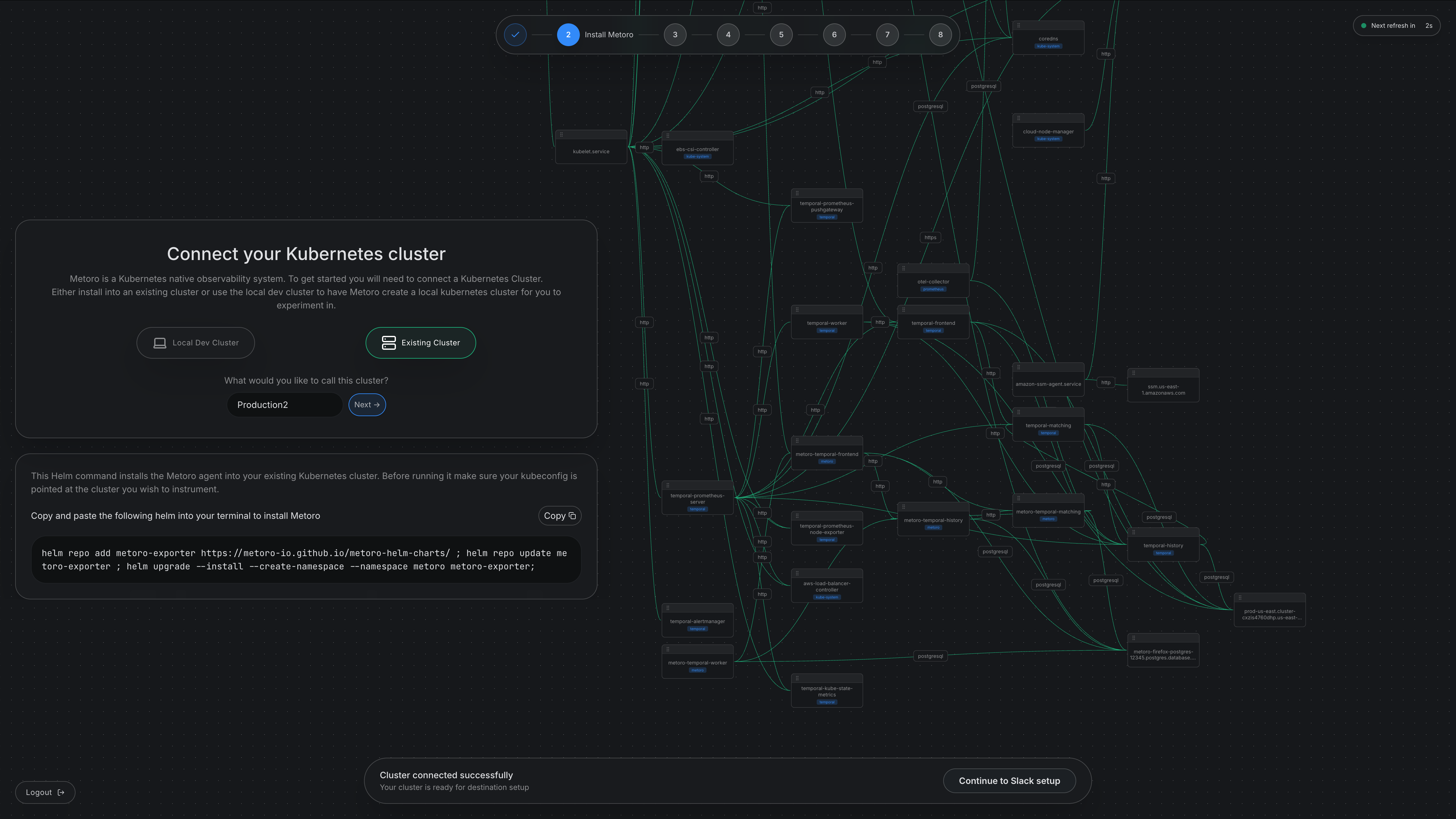Screen dimensions: 1456x819
Task: Go to step 5 in stepper
Action: pos(781,34)
